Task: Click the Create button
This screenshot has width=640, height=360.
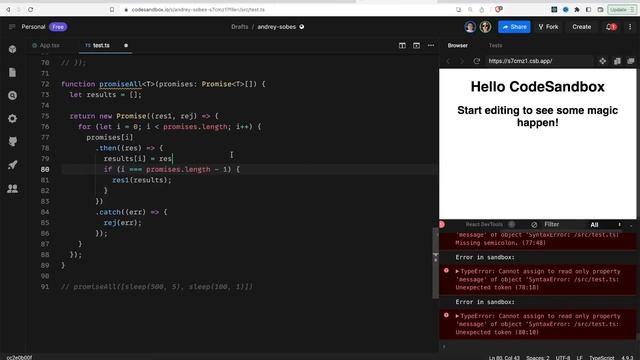Action: pos(581,27)
